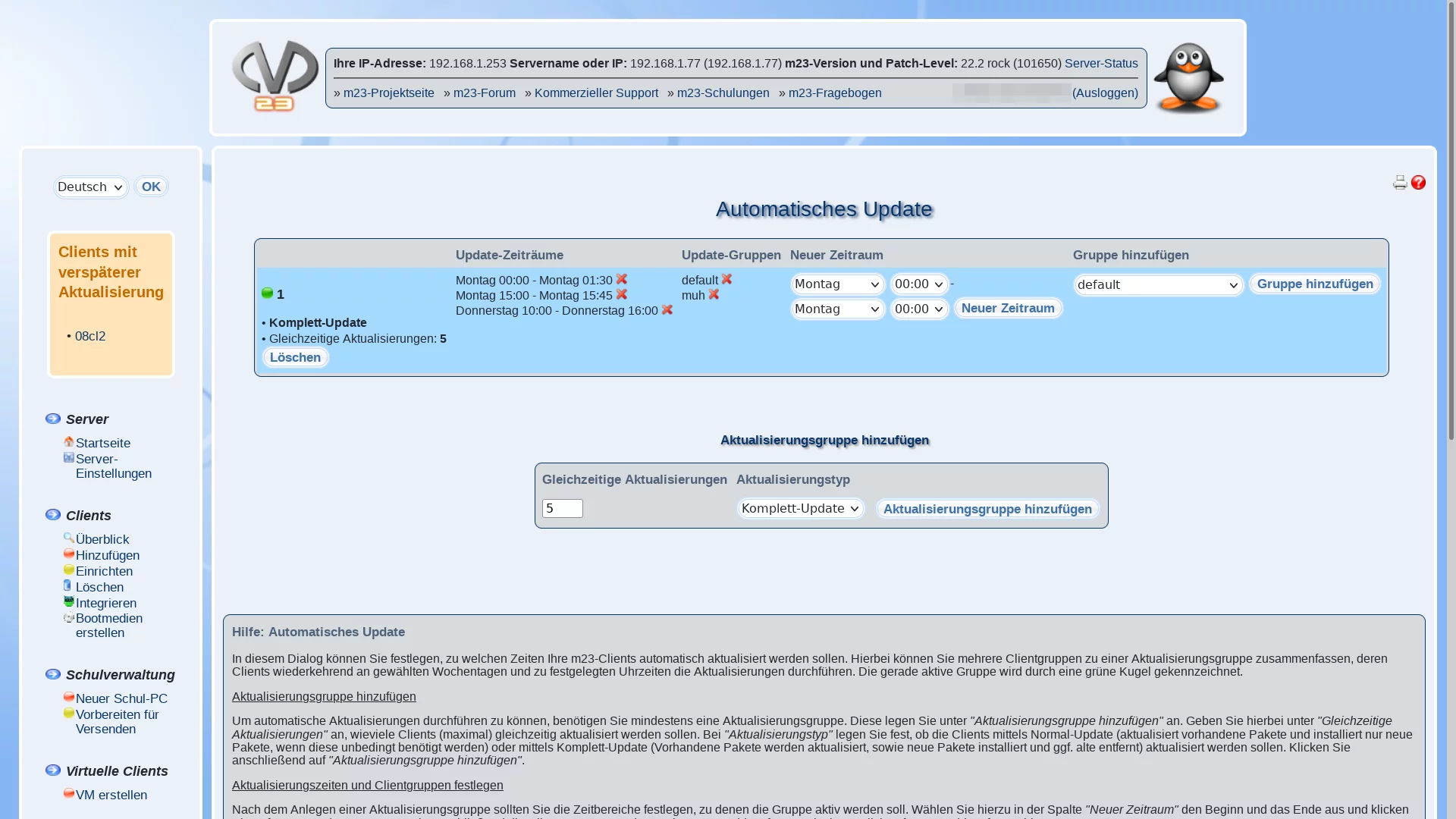Open m23-Fragebogen link

click(x=835, y=93)
